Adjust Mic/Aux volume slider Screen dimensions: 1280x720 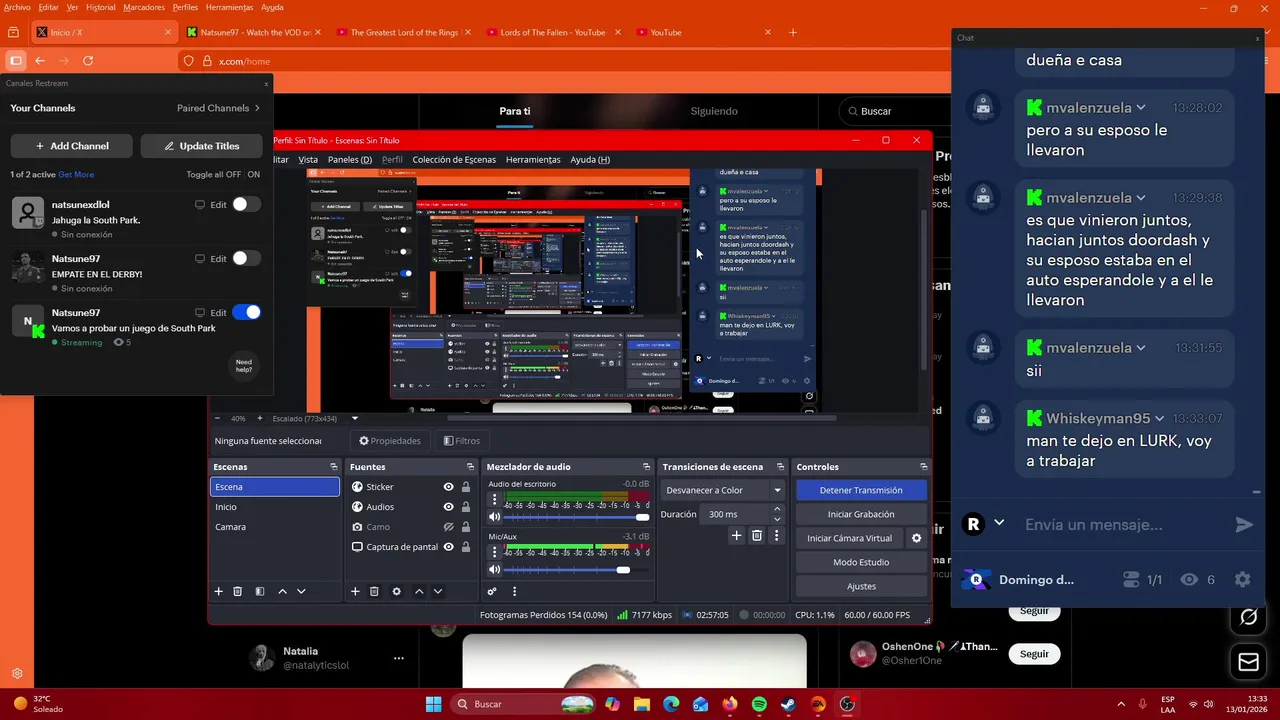coord(577,570)
